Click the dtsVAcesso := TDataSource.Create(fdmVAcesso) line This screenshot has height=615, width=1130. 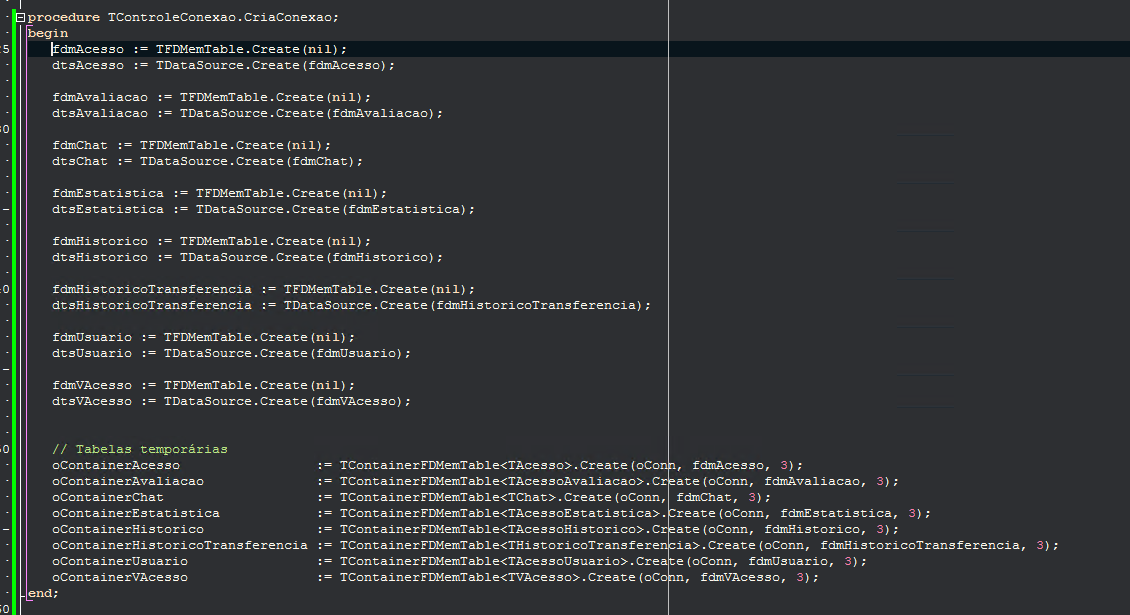(x=231, y=402)
